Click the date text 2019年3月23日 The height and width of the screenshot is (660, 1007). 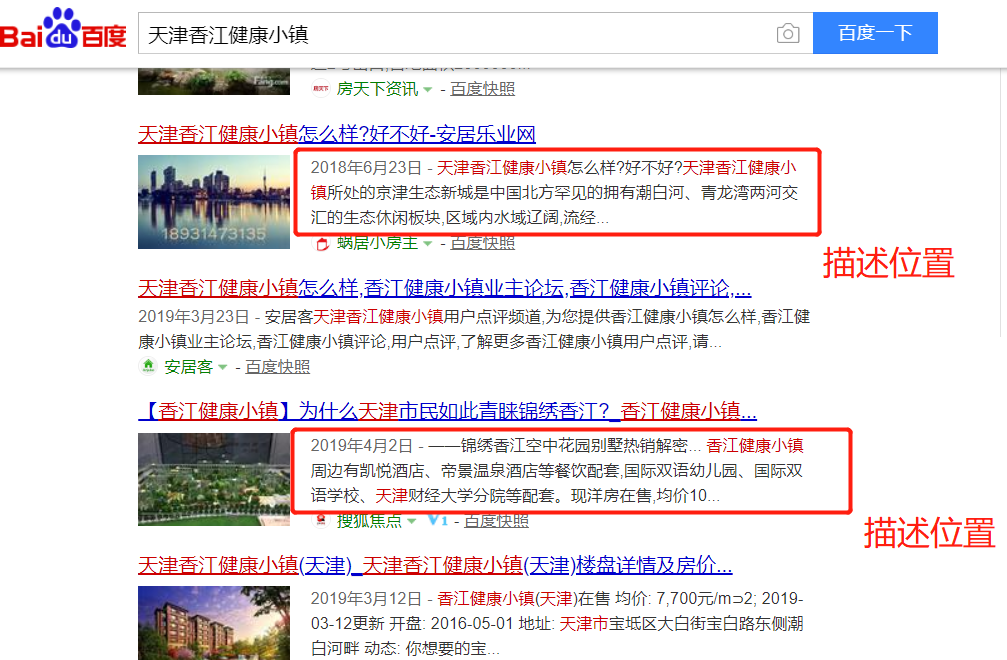193,317
